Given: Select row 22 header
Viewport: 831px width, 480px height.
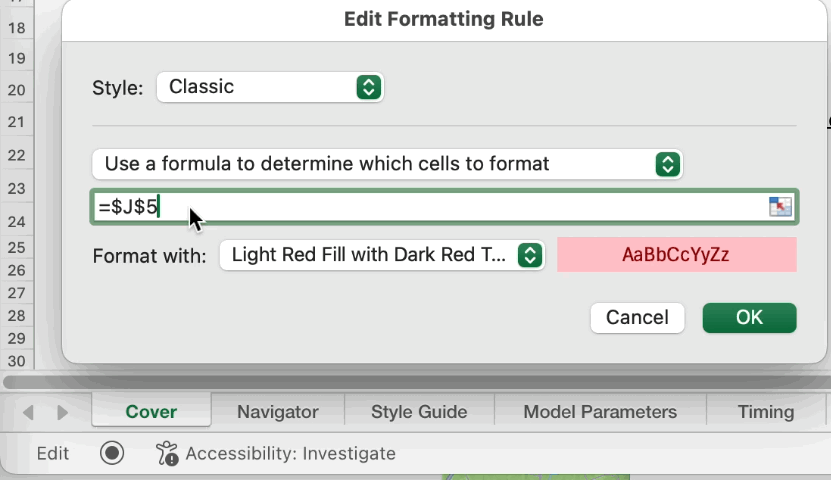Looking at the screenshot, I should [16, 155].
